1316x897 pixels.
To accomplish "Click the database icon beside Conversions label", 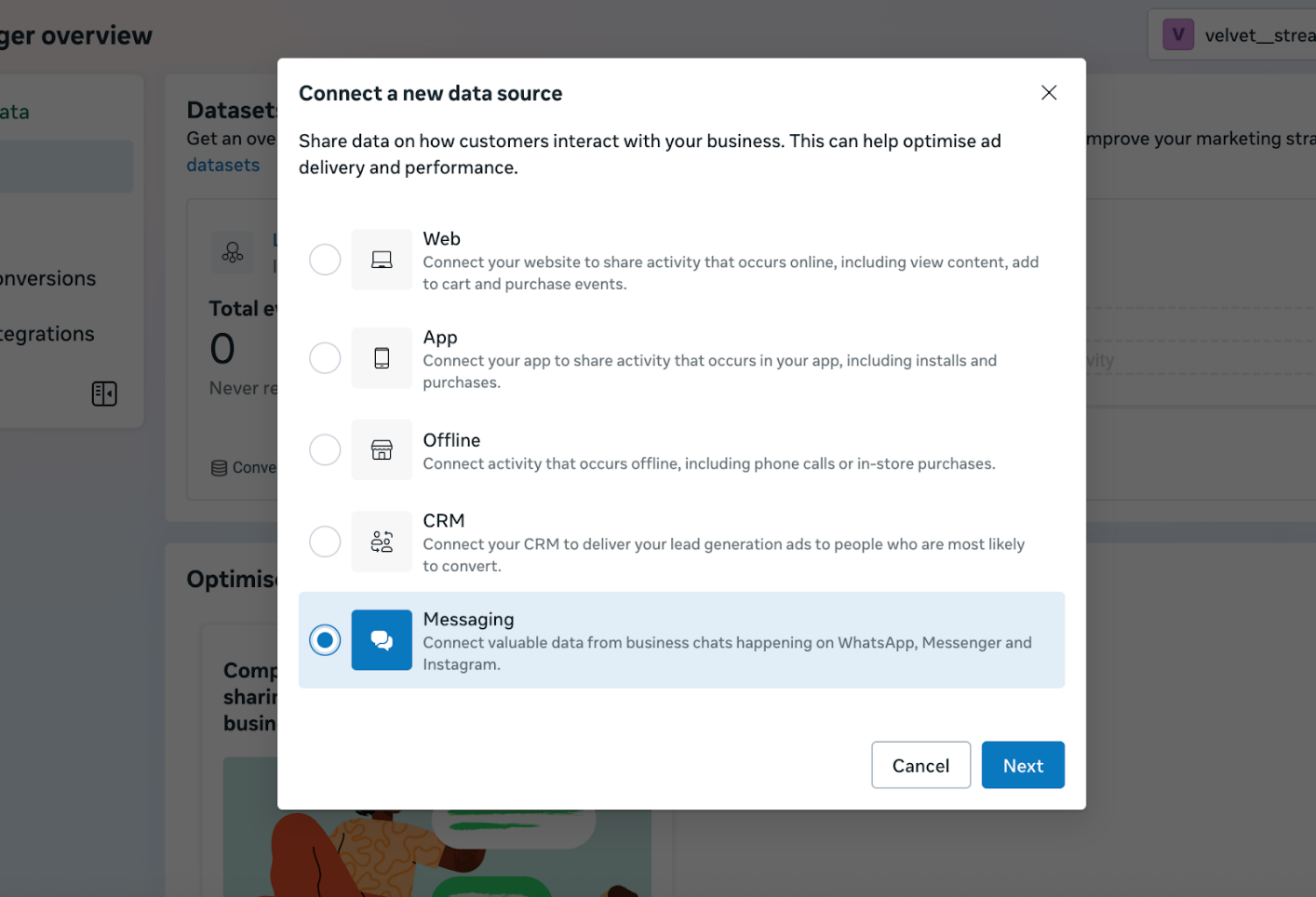I will tap(219, 467).
